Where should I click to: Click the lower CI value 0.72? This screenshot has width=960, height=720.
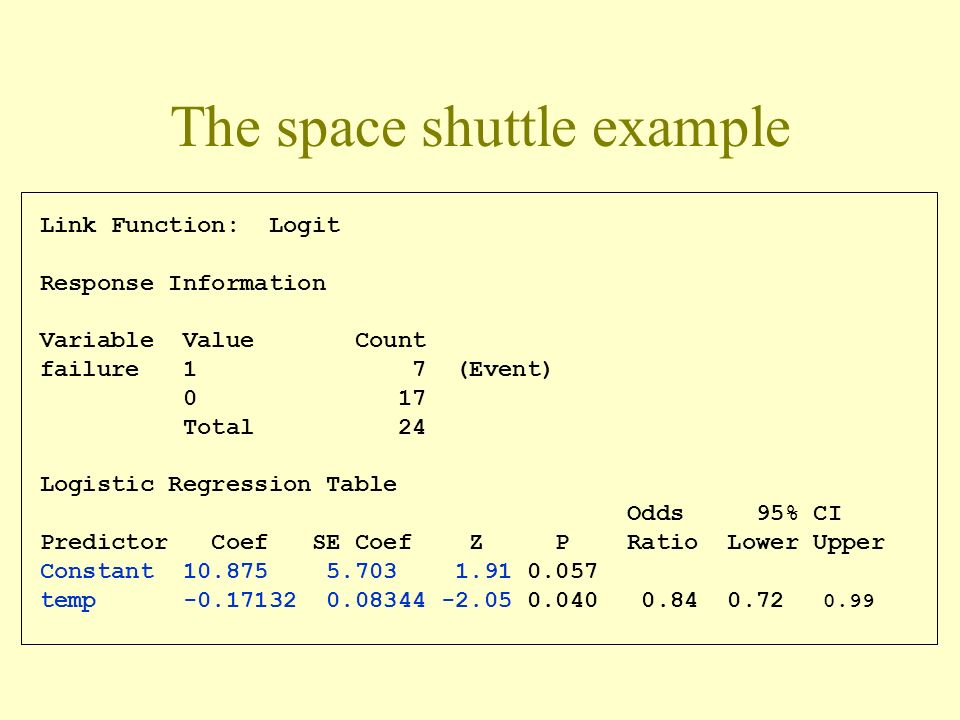[x=756, y=600]
